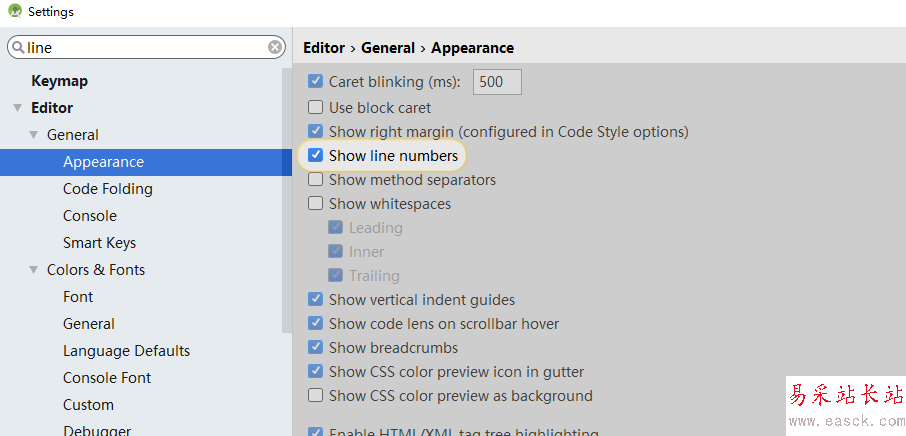The image size is (906, 436).
Task: Clear the search field text
Action: [x=275, y=47]
